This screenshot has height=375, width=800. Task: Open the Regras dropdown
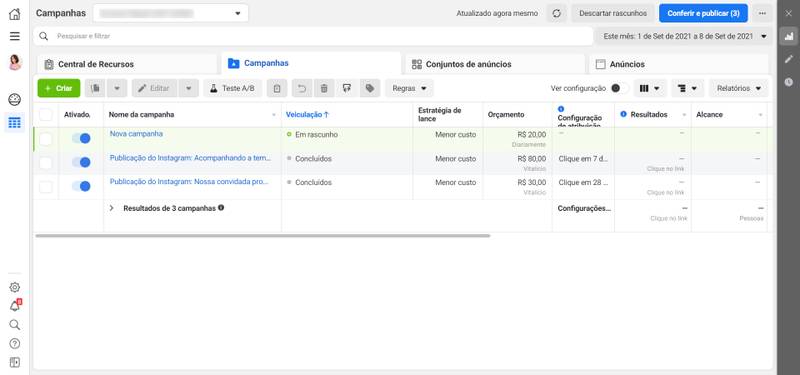[x=409, y=88]
